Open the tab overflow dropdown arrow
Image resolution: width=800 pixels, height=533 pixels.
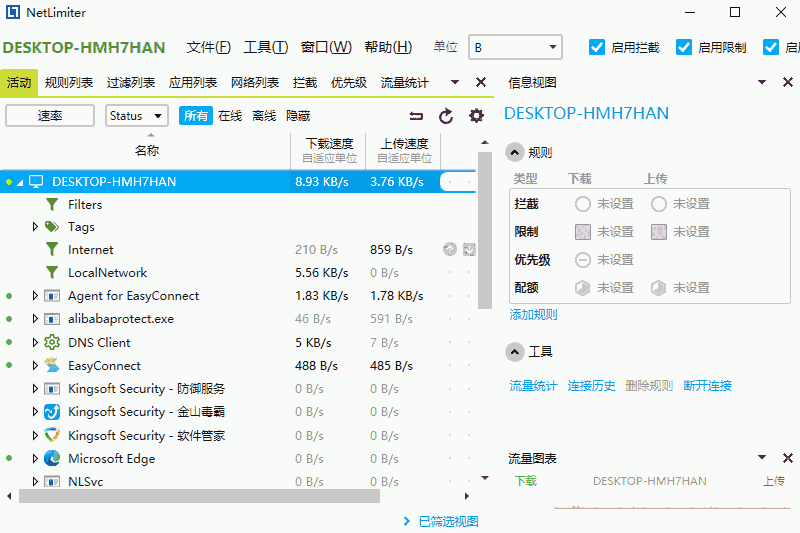[455, 82]
